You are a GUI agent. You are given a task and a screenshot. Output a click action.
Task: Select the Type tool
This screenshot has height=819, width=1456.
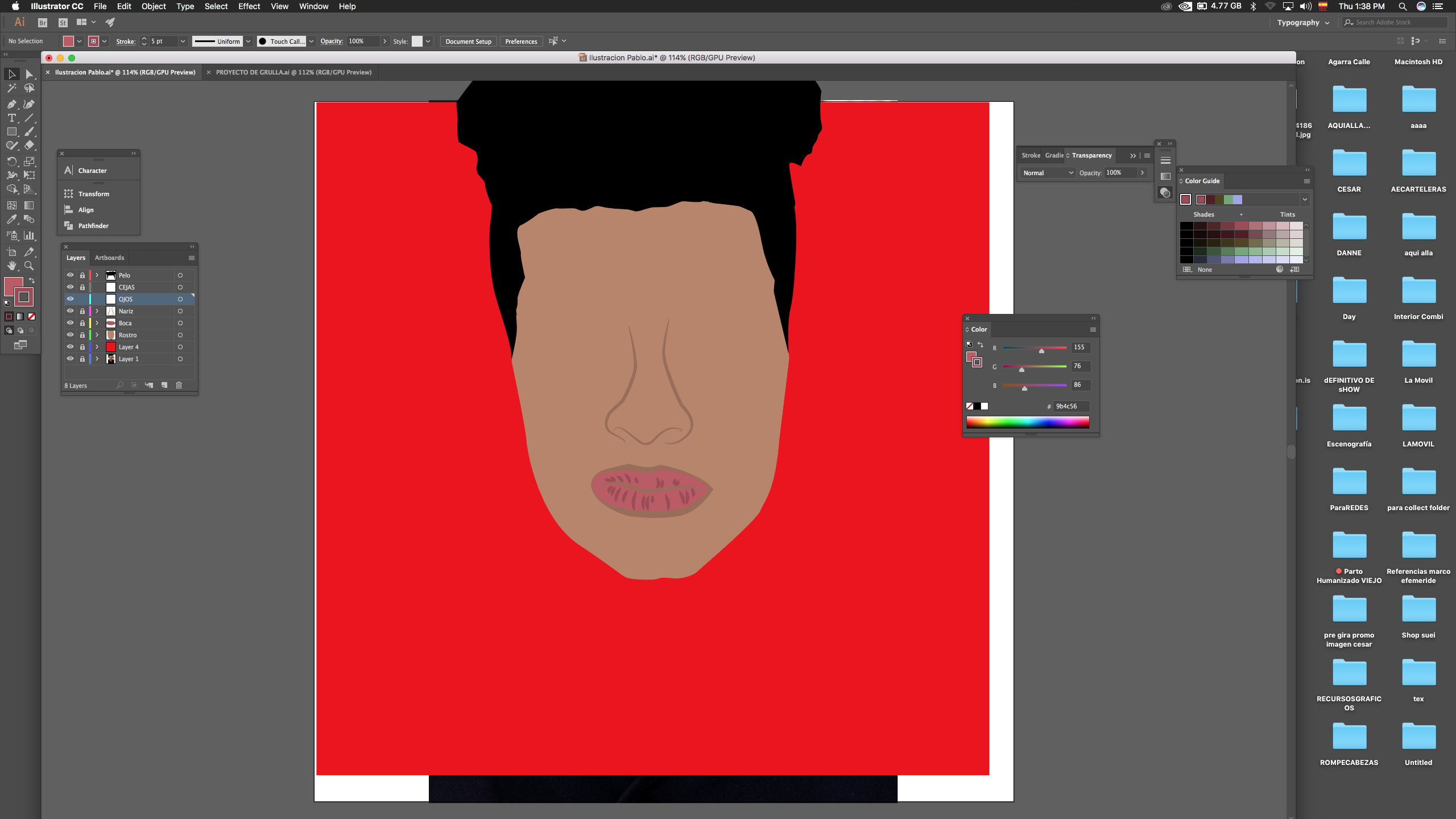(11, 118)
